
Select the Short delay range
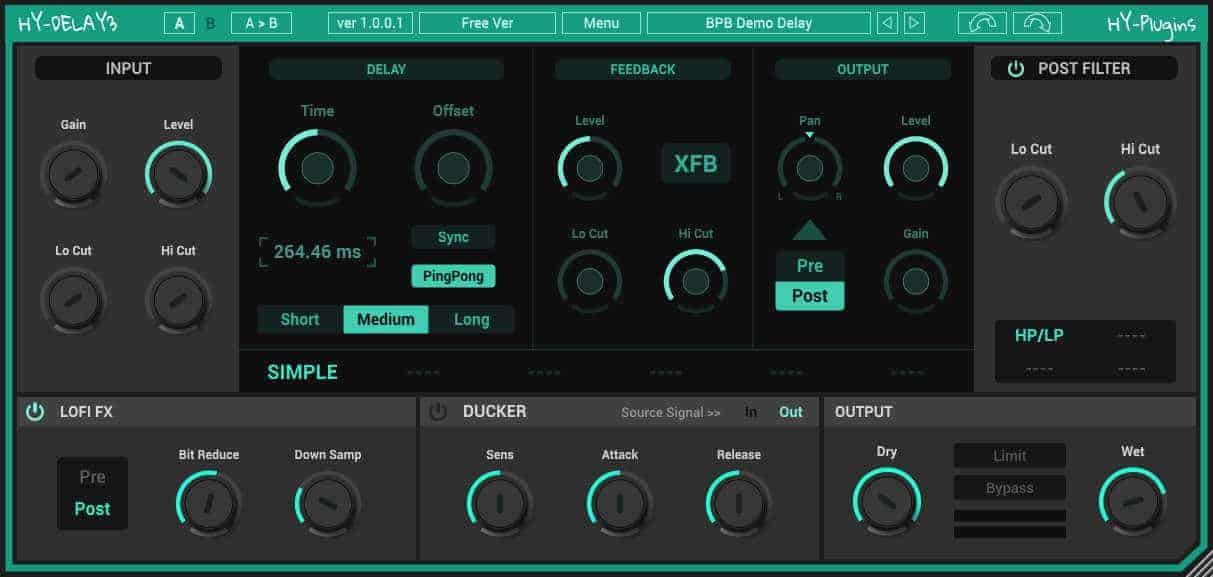tap(300, 320)
